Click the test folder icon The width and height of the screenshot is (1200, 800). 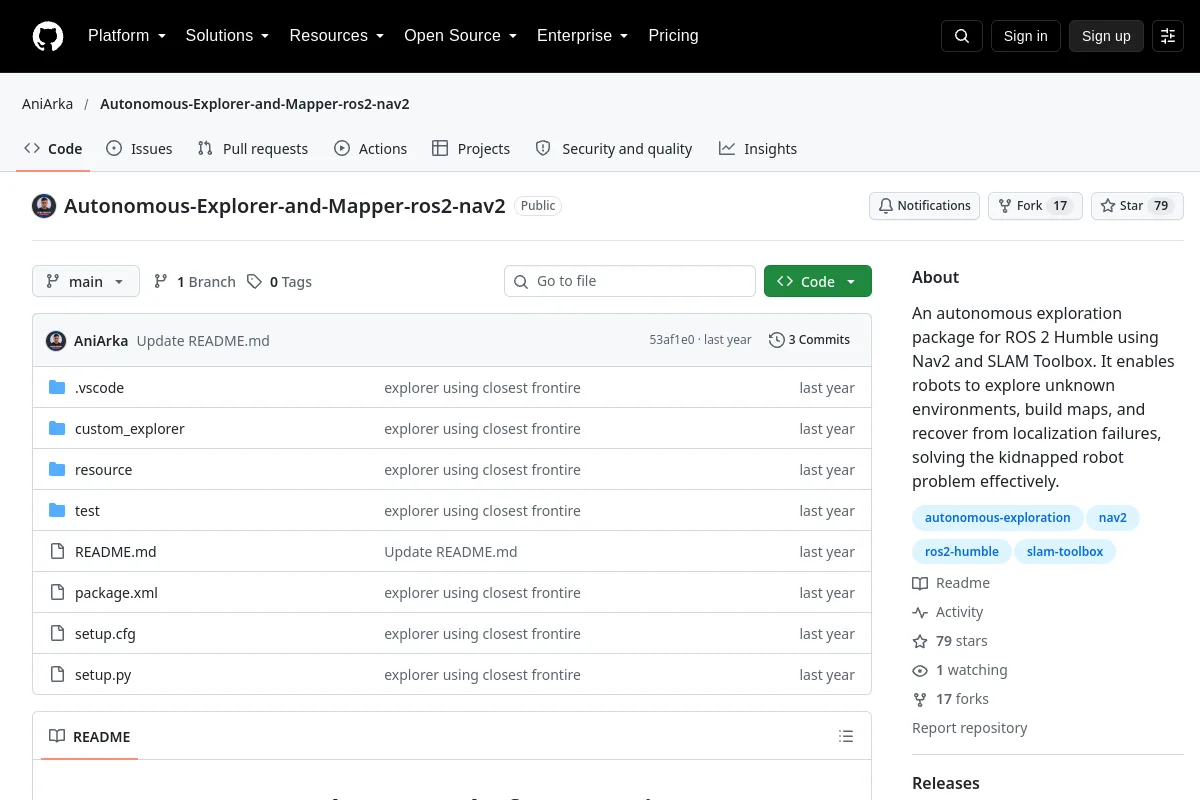coord(57,511)
